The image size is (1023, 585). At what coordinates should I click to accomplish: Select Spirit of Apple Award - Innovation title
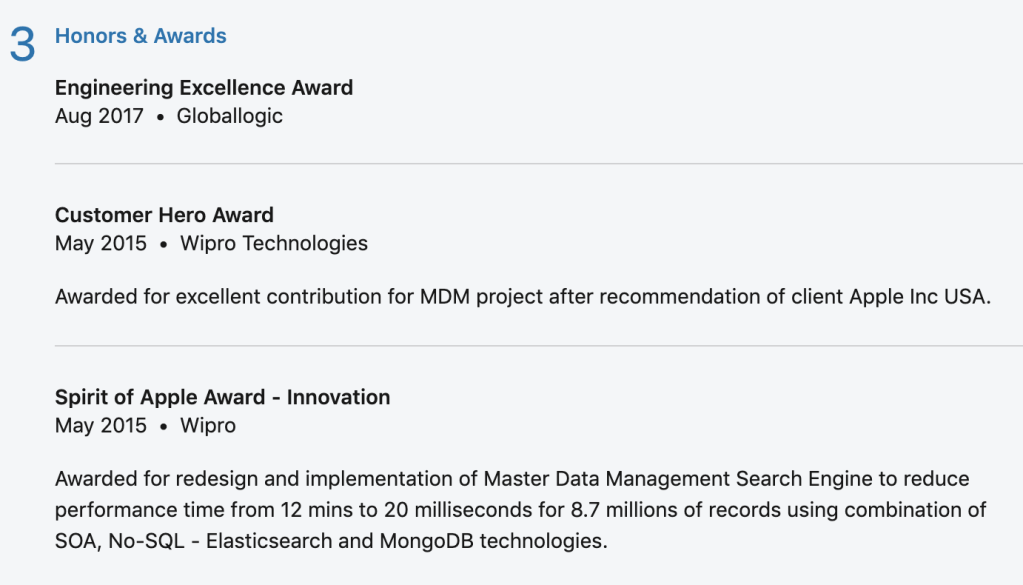[222, 397]
